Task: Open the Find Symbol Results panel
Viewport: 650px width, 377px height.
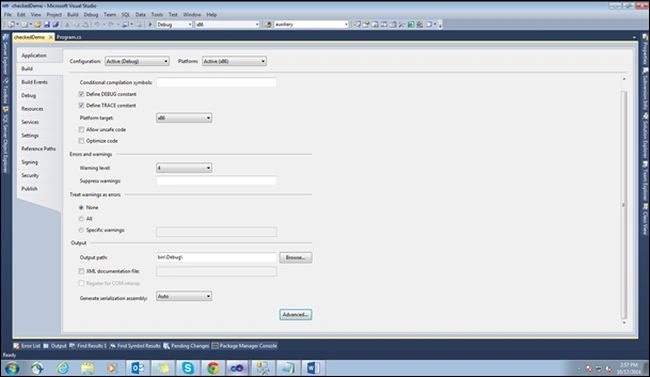Action: click(135, 345)
